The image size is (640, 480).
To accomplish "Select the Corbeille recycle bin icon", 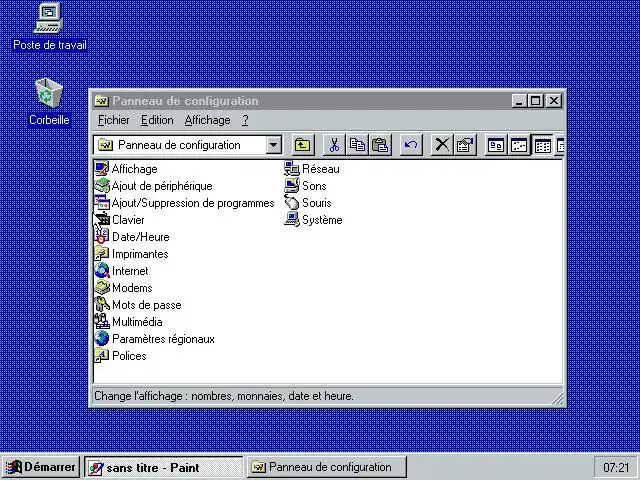I will (x=49, y=102).
